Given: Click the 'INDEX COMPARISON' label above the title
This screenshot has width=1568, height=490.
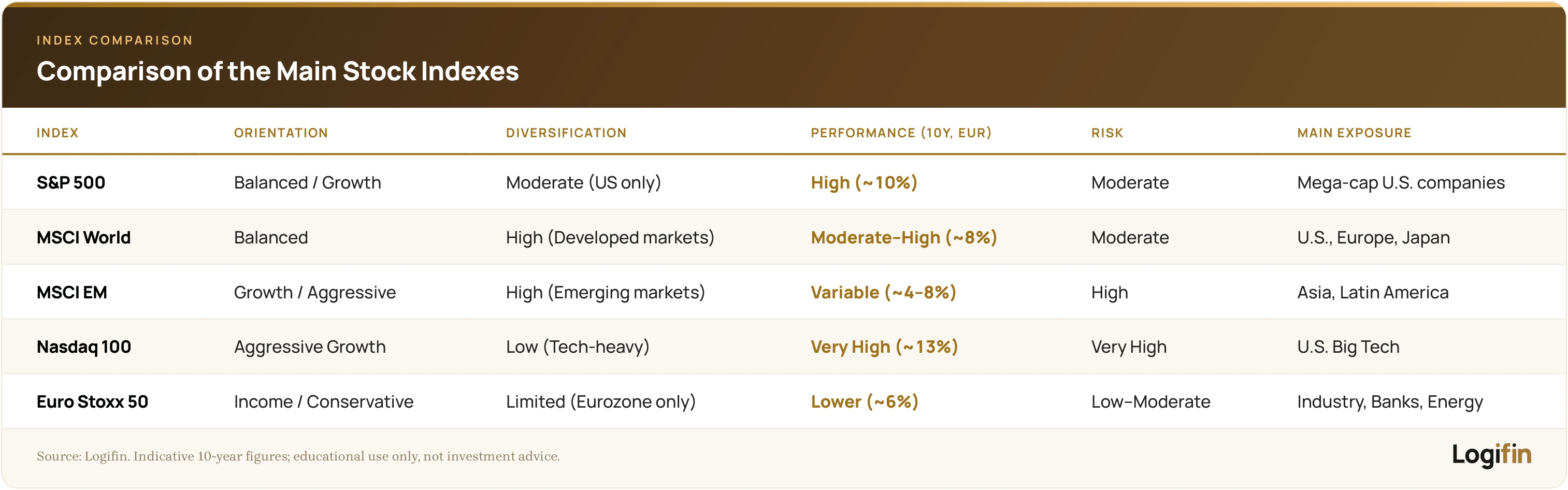Looking at the screenshot, I should 114,40.
